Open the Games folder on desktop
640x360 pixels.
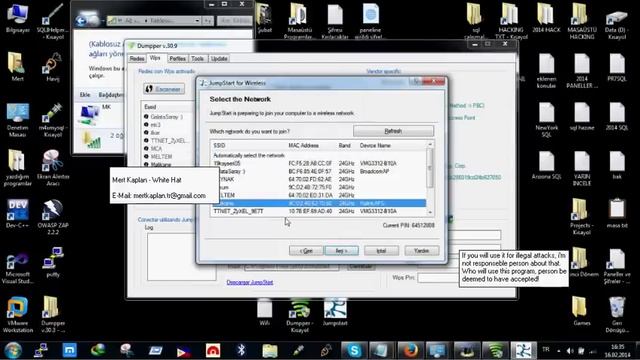(x=582, y=311)
